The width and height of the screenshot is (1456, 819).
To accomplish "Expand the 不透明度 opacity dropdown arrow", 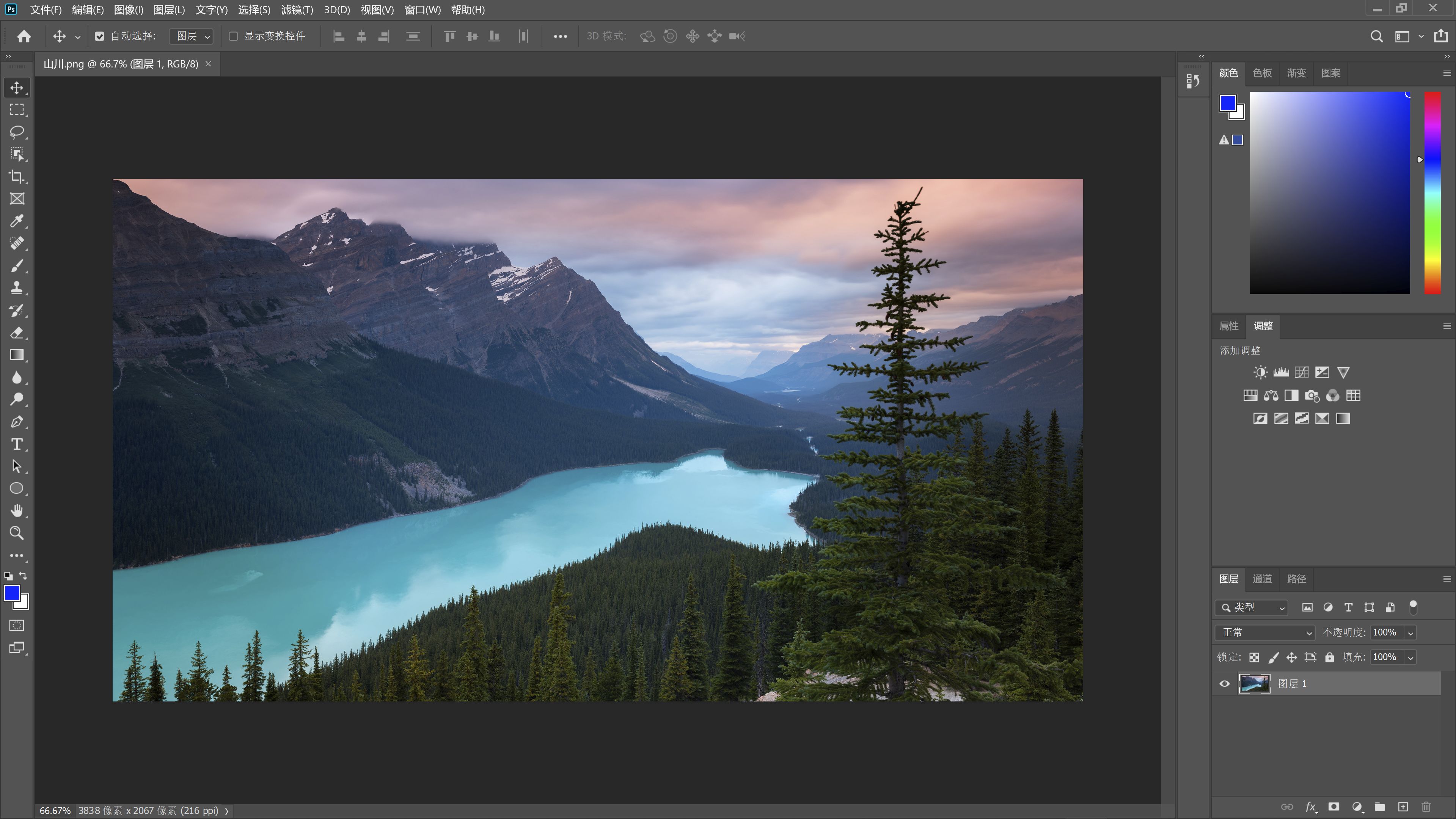I will pos(1411,633).
